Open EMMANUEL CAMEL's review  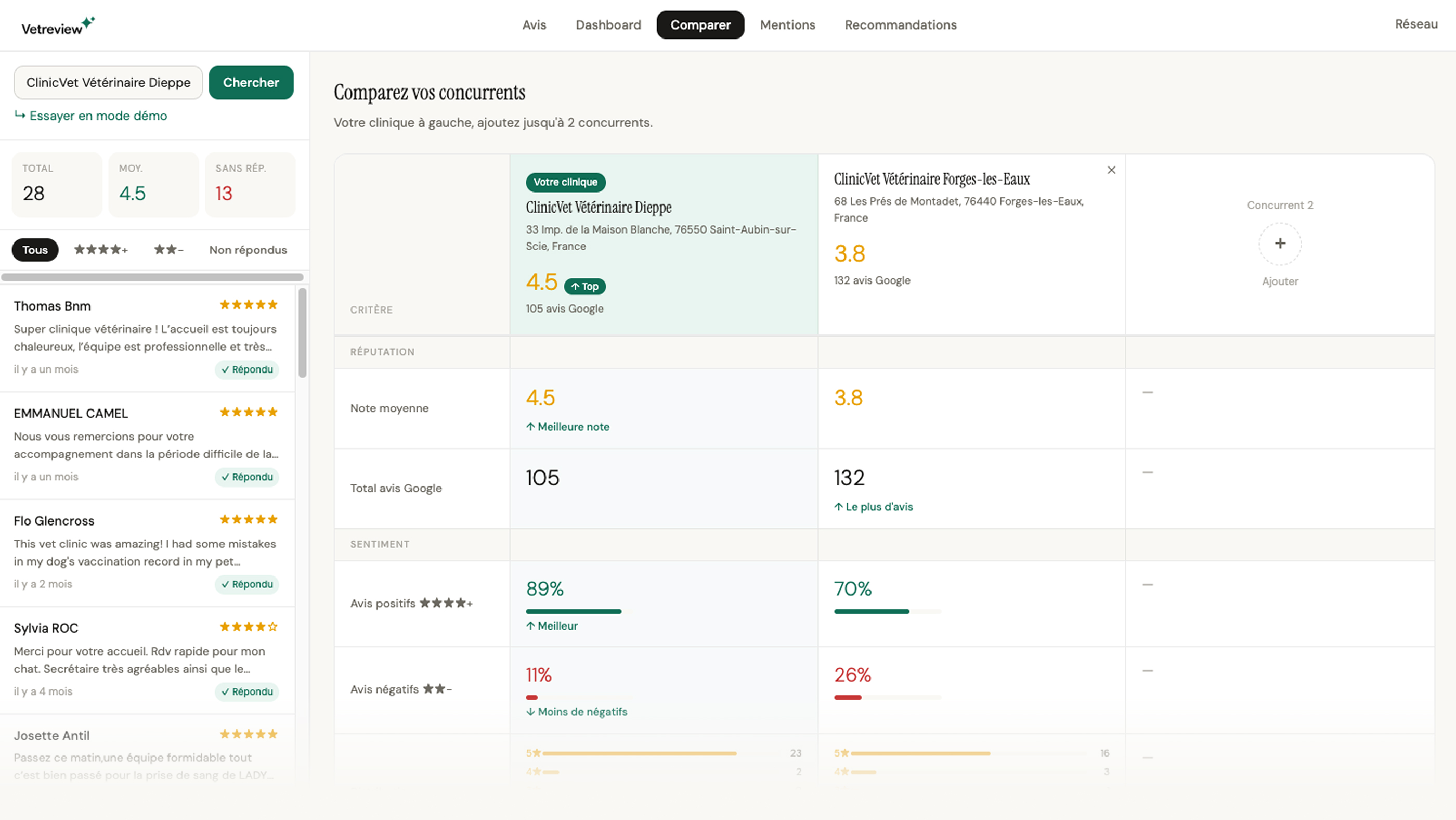[147, 445]
